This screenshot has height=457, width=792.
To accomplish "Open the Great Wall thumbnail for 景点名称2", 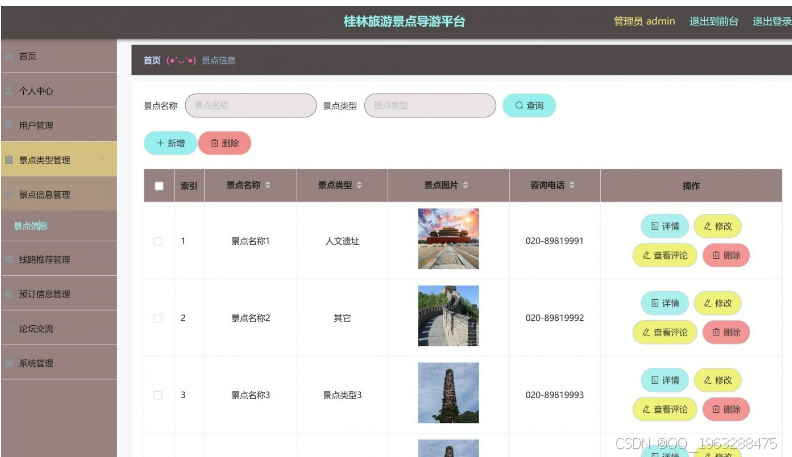I will coord(448,316).
